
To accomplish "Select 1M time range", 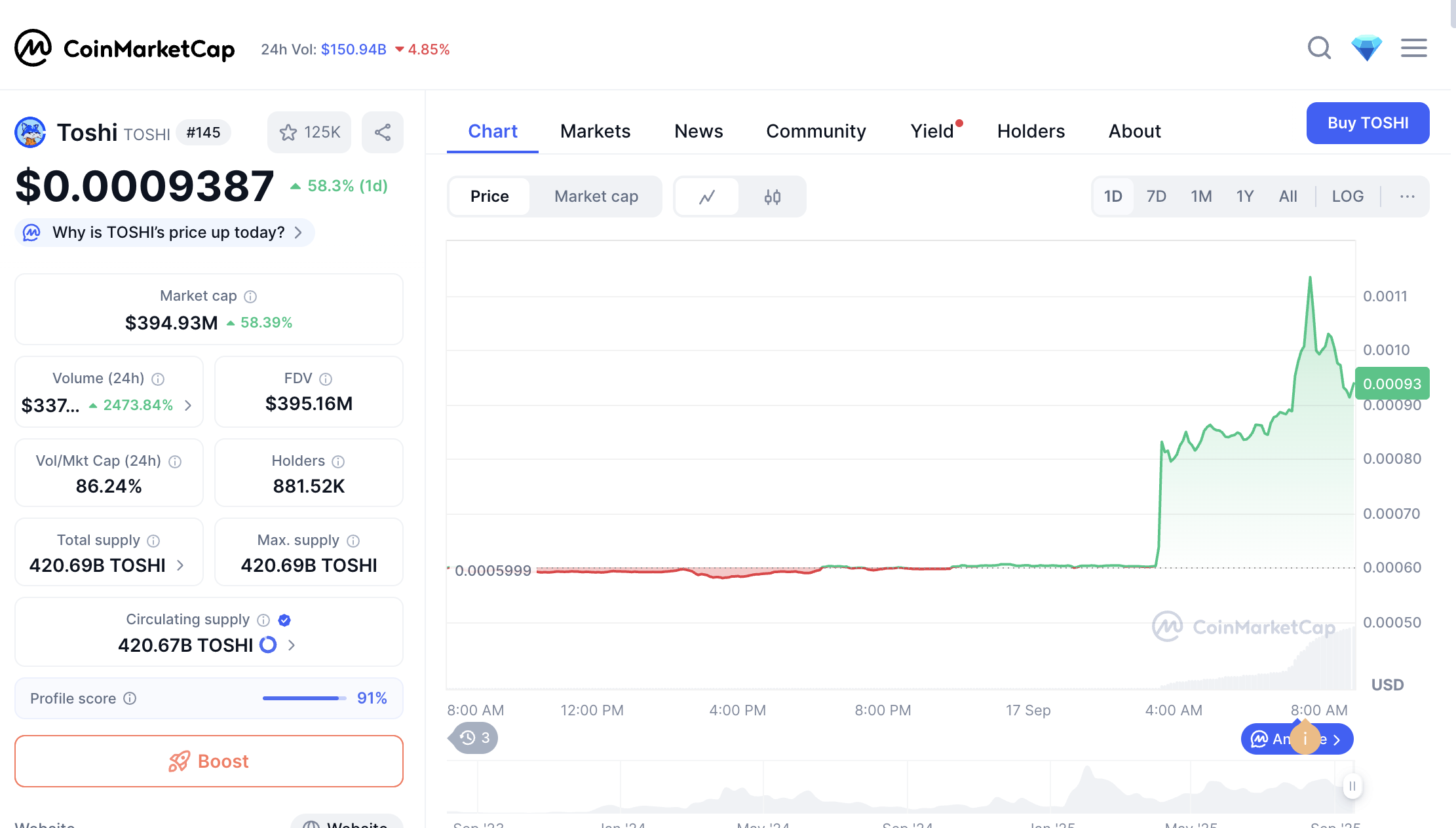I will pyautogui.click(x=1200, y=196).
